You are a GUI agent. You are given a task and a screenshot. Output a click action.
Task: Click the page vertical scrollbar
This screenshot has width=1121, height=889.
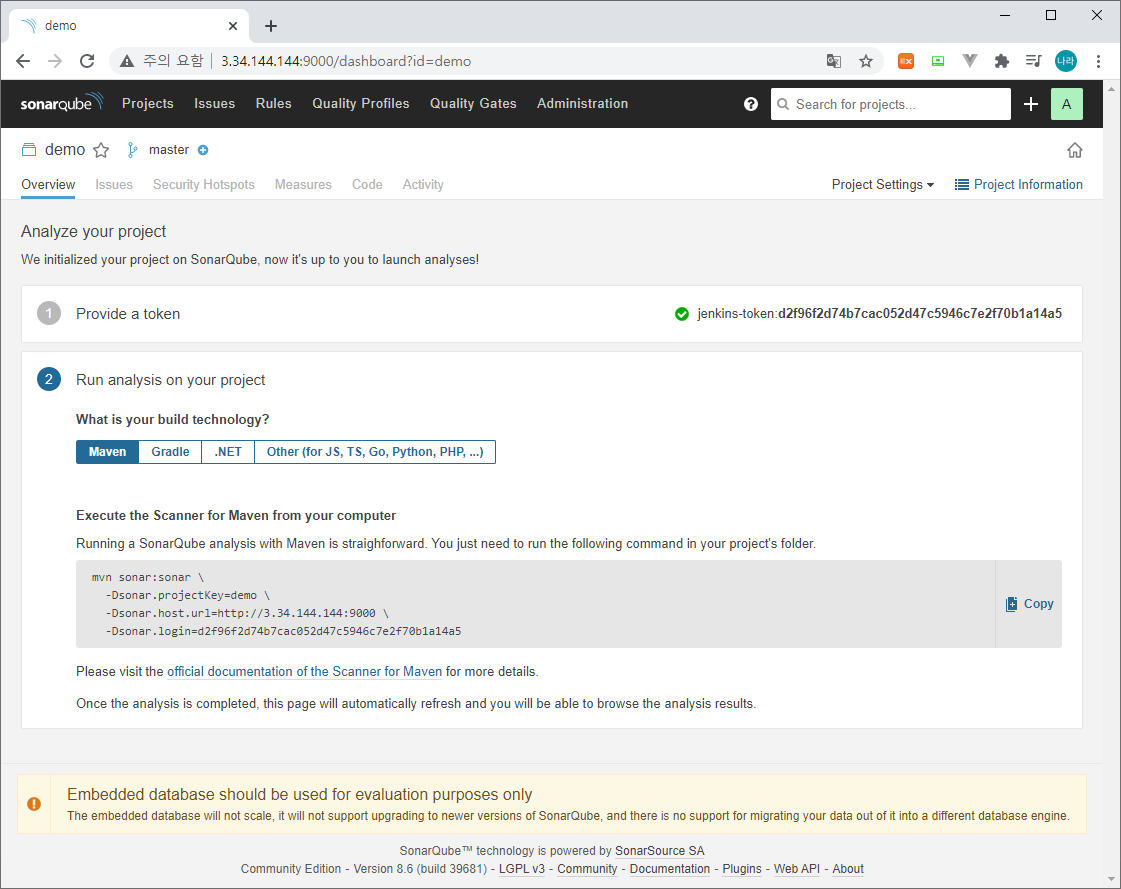(x=1111, y=484)
